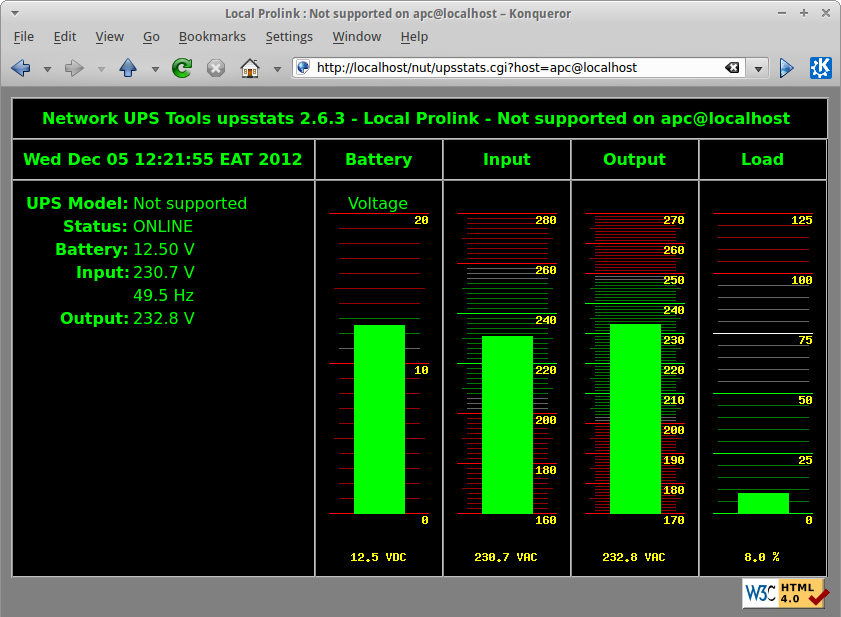Click the '230.7 VAC' graph caption
841x617 pixels.
(506, 557)
